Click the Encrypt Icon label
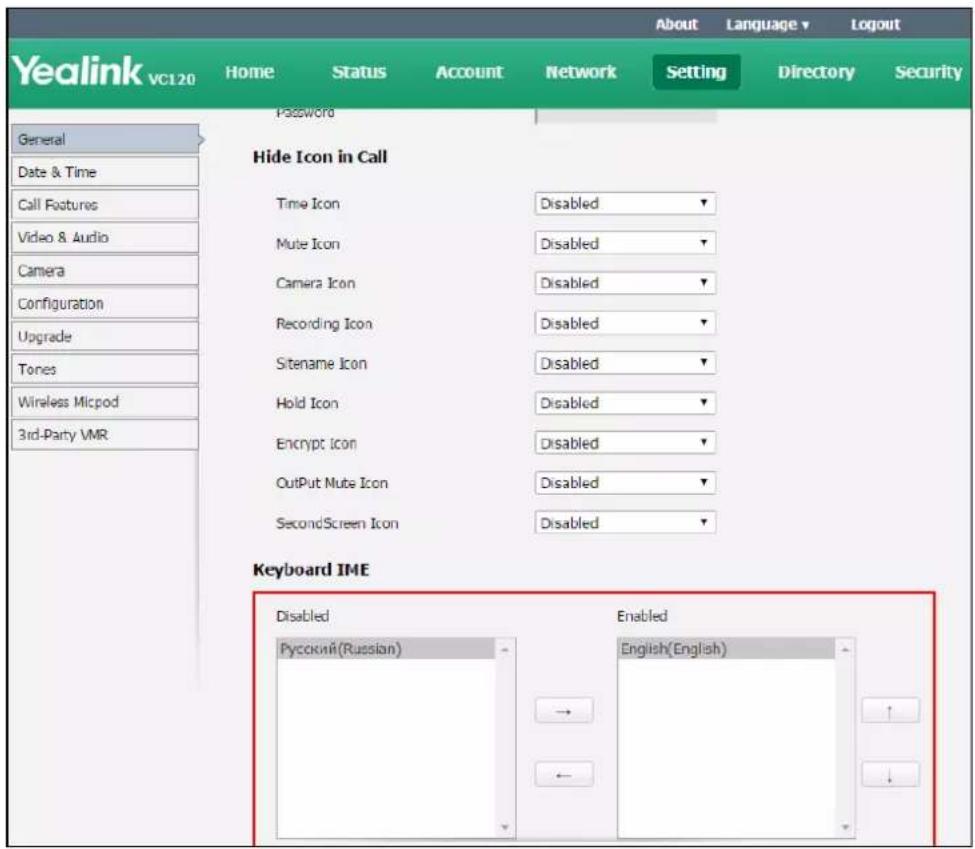Screen dimensions: 975x849 (317, 443)
